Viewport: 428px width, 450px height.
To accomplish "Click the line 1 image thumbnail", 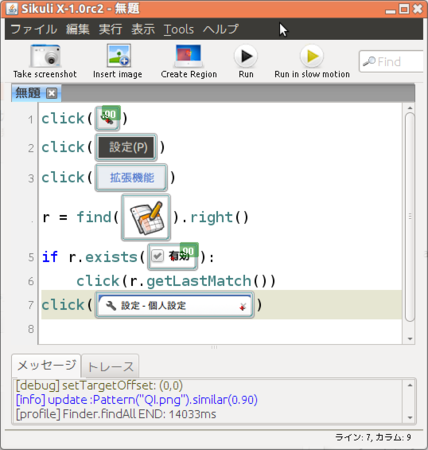I will point(107,119).
